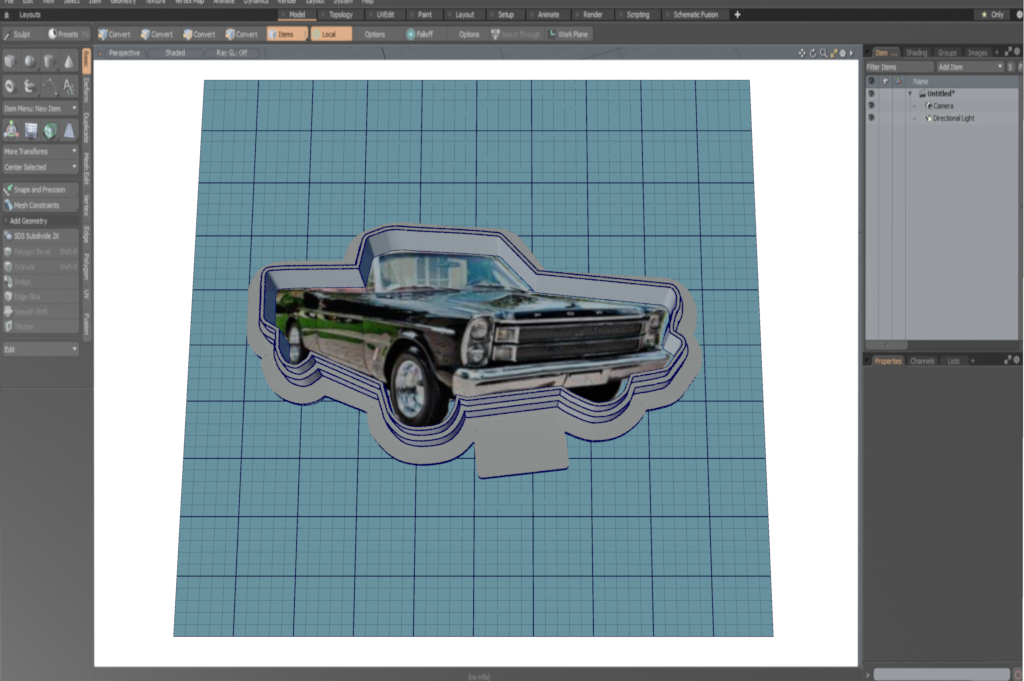Image resolution: width=1024 pixels, height=681 pixels.
Task: Select the cube primitive tool
Action: coord(10,62)
